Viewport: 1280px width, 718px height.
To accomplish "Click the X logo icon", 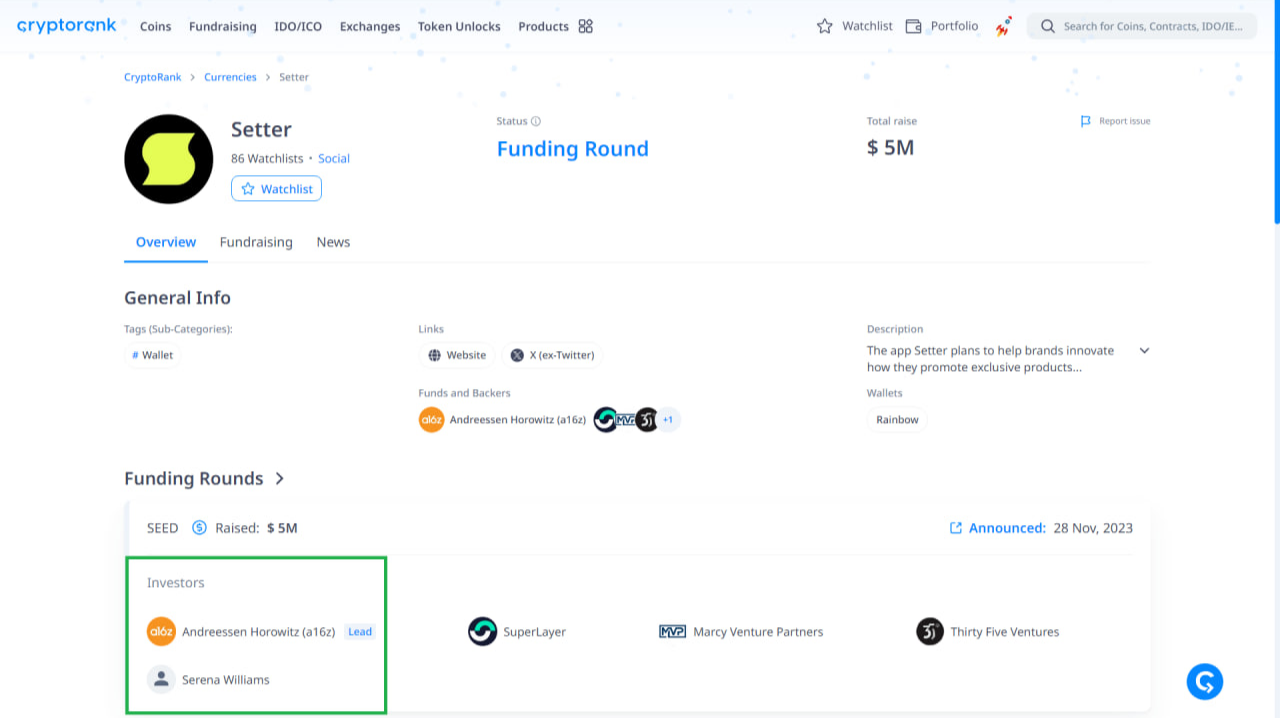I will pyautogui.click(x=517, y=355).
